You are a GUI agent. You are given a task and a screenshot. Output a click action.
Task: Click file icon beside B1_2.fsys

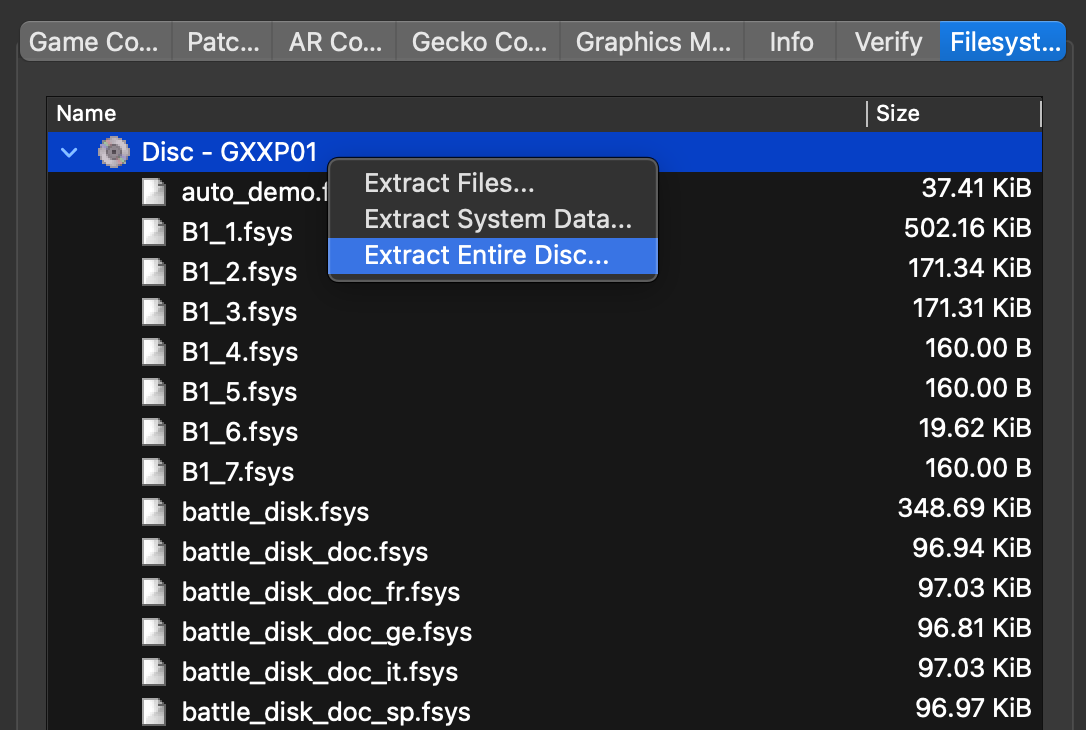tap(154, 272)
